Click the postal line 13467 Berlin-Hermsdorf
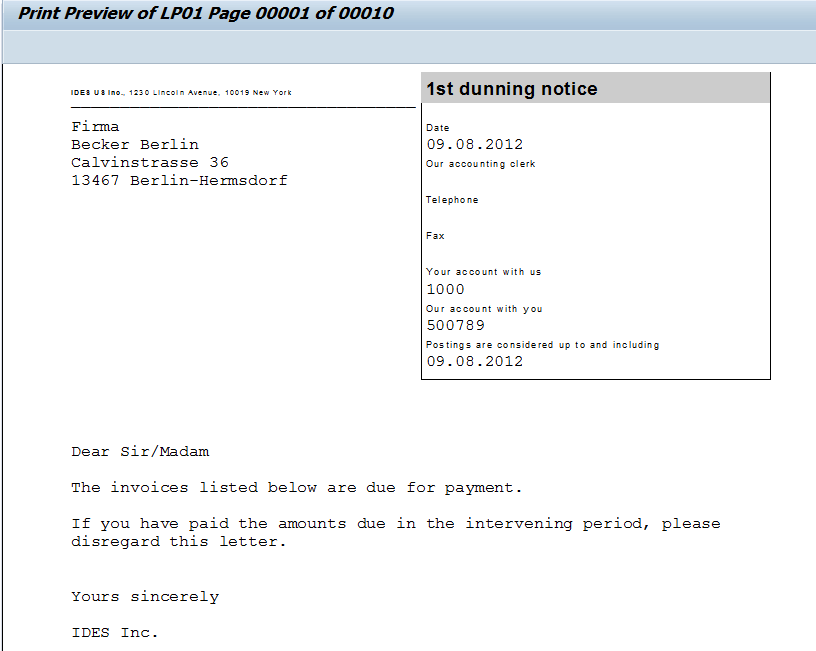The image size is (816, 651). pyautogui.click(x=179, y=180)
